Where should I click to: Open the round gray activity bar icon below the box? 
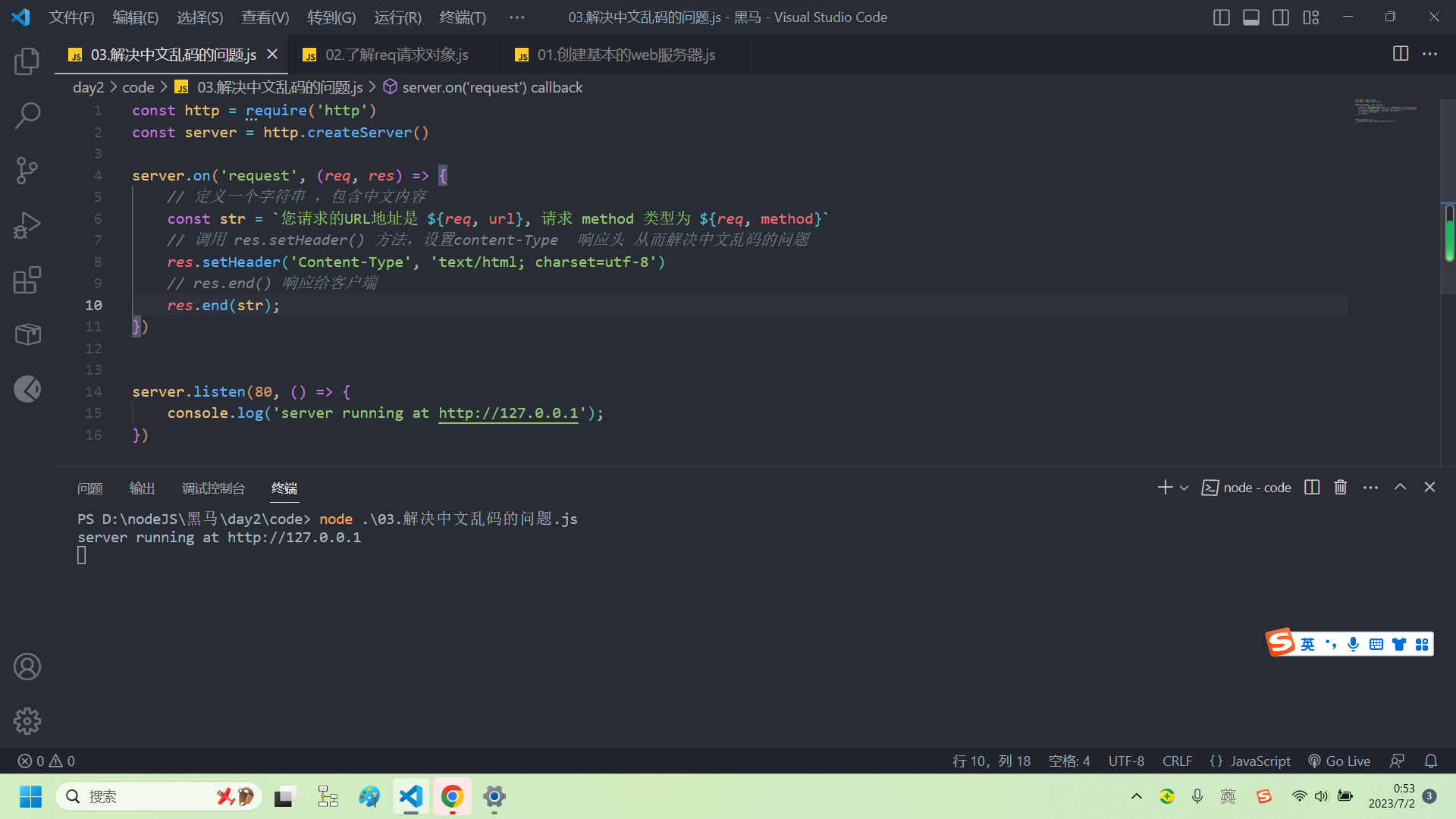coord(27,389)
